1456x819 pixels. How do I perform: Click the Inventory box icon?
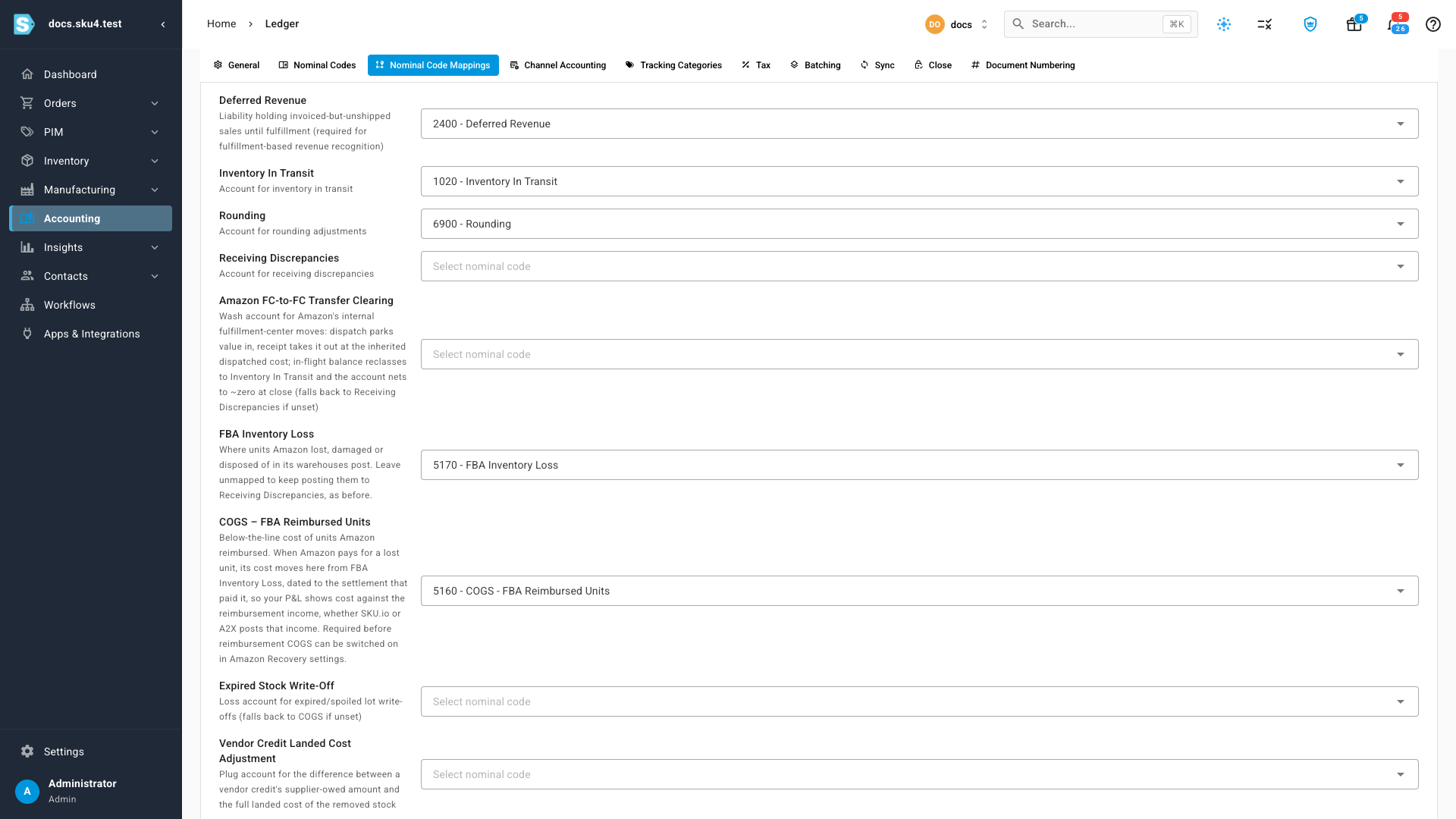[27, 161]
